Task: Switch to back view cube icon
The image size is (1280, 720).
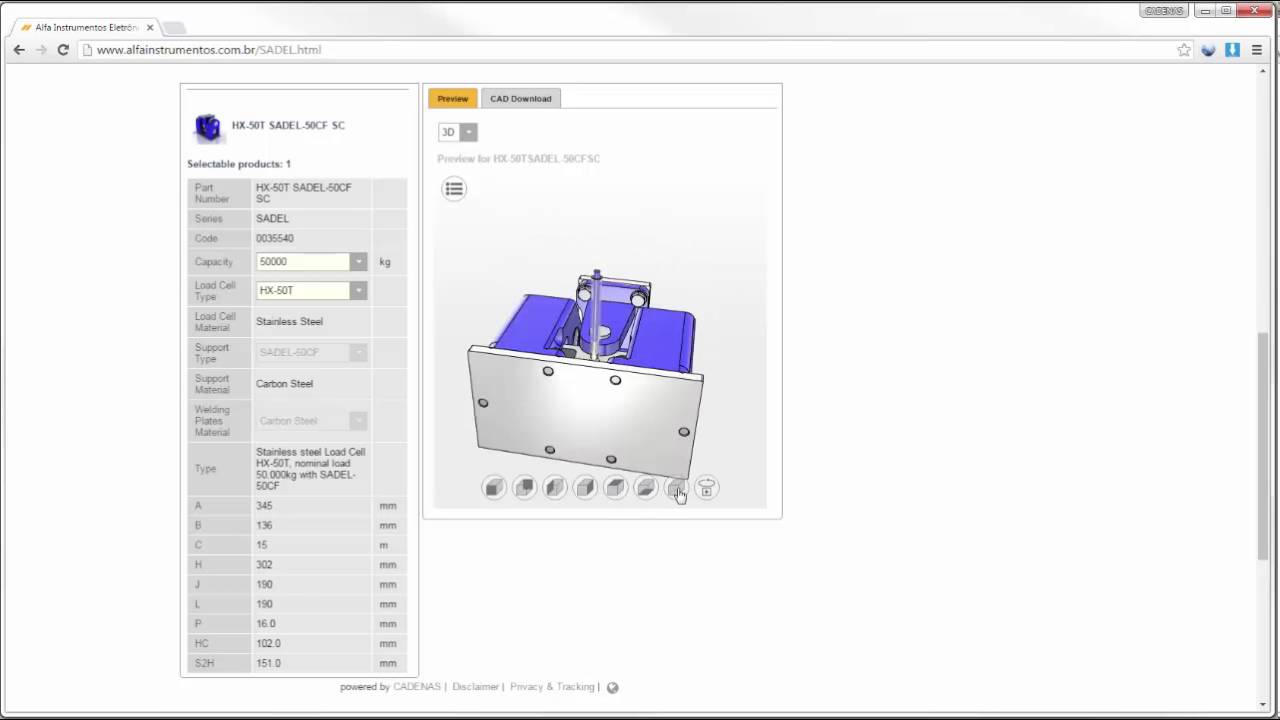Action: point(525,488)
